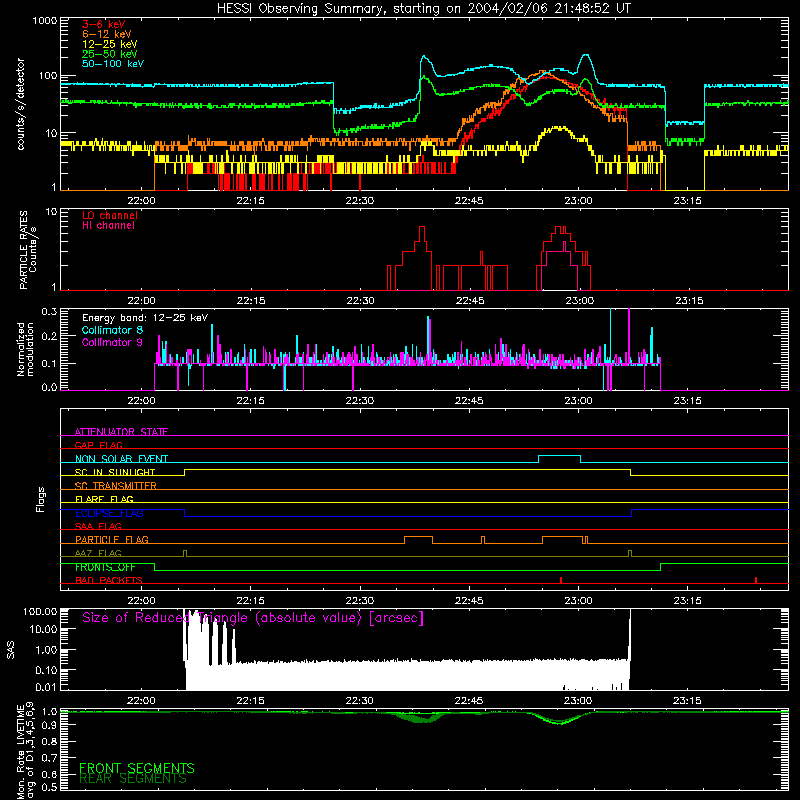The height and width of the screenshot is (800, 800).
Task: Click the 'Size of Reduced Triangle' label
Action: click(253, 618)
